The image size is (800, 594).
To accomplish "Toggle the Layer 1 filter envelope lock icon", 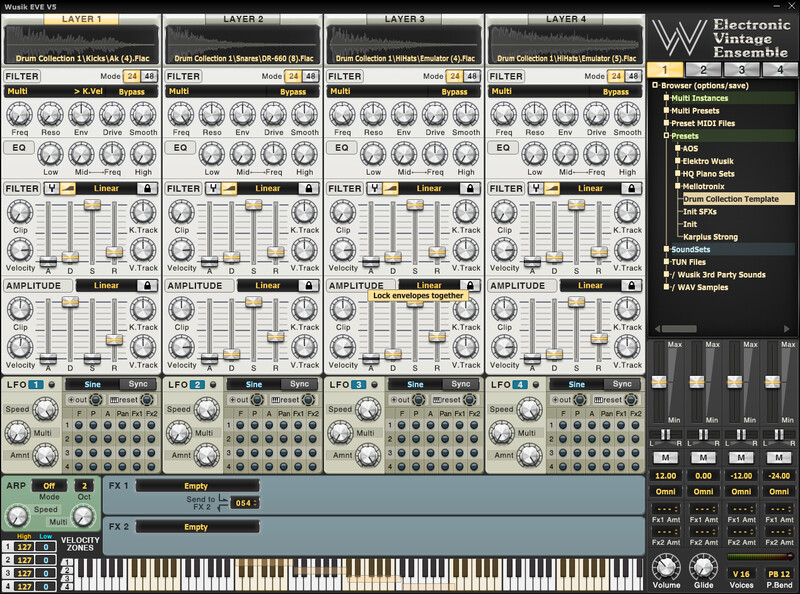I will point(147,188).
